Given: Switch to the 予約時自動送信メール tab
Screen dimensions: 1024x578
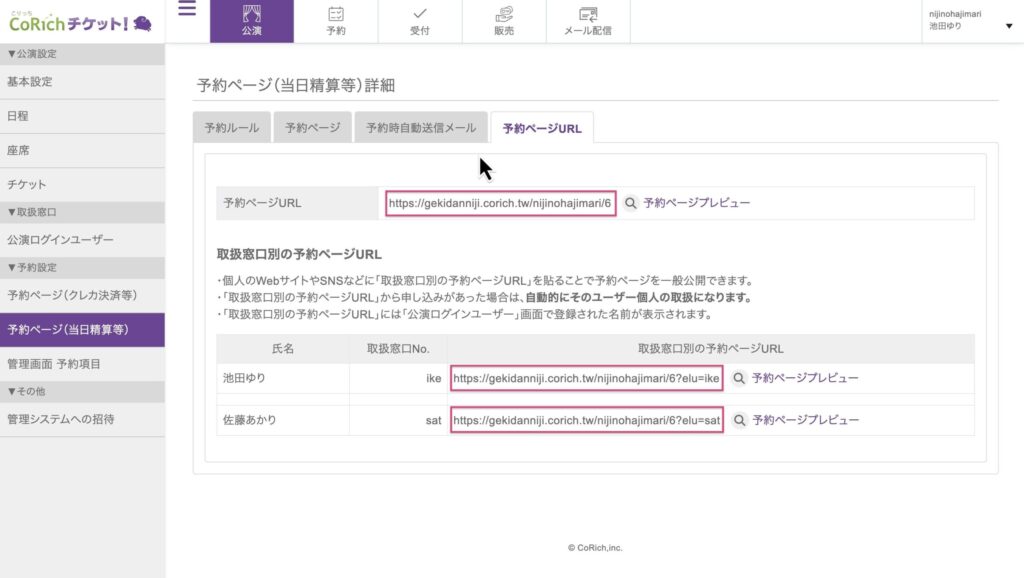Looking at the screenshot, I should pyautogui.click(x=420, y=128).
